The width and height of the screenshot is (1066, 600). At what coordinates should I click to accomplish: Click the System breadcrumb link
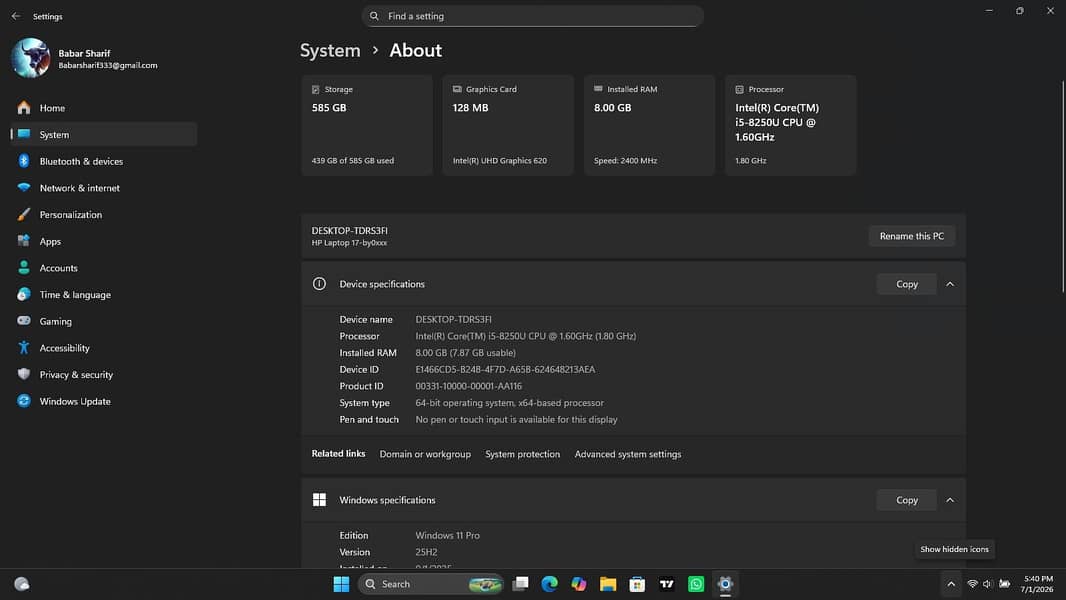pyautogui.click(x=330, y=50)
